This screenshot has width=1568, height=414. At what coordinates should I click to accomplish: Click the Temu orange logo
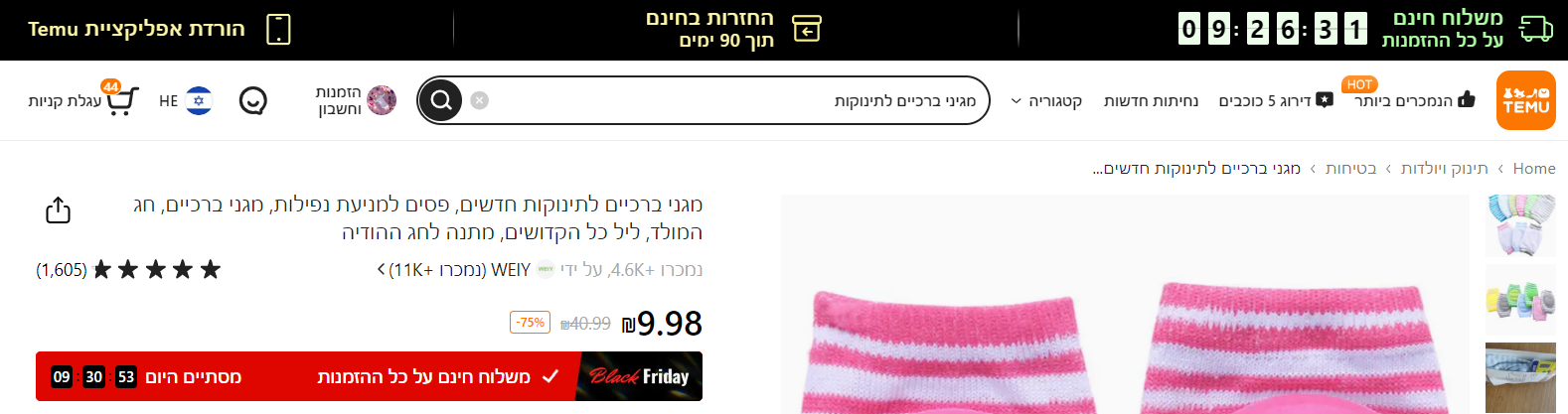click(x=1525, y=100)
